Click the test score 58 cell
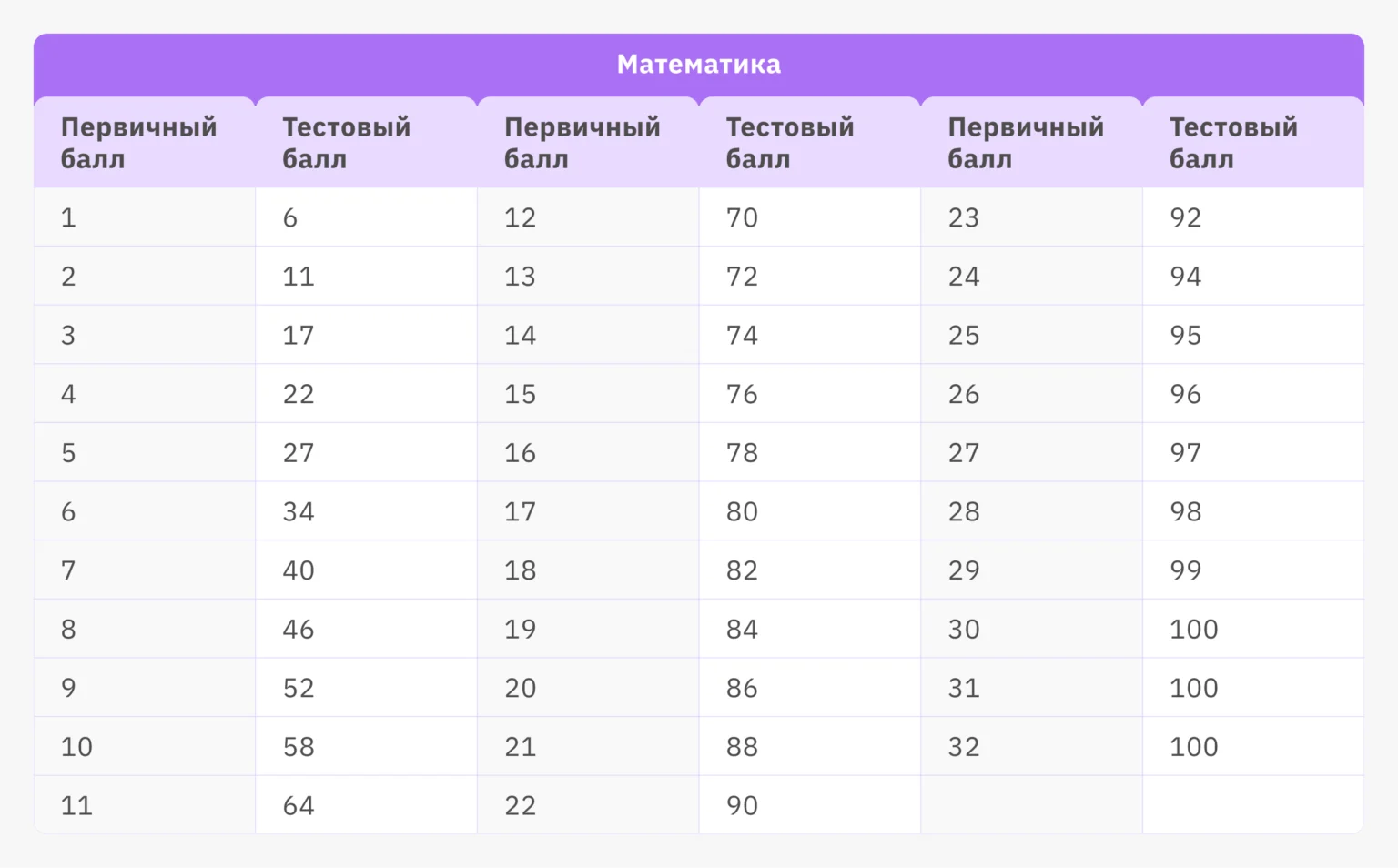The width and height of the screenshot is (1398, 868). pyautogui.click(x=299, y=748)
